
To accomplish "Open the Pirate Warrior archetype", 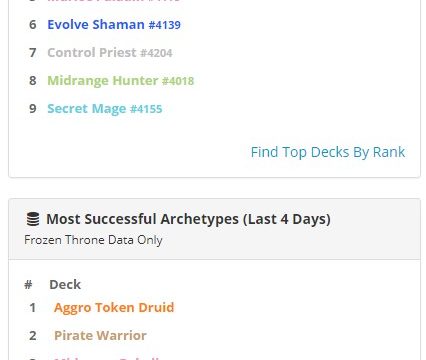I will coord(100,335).
